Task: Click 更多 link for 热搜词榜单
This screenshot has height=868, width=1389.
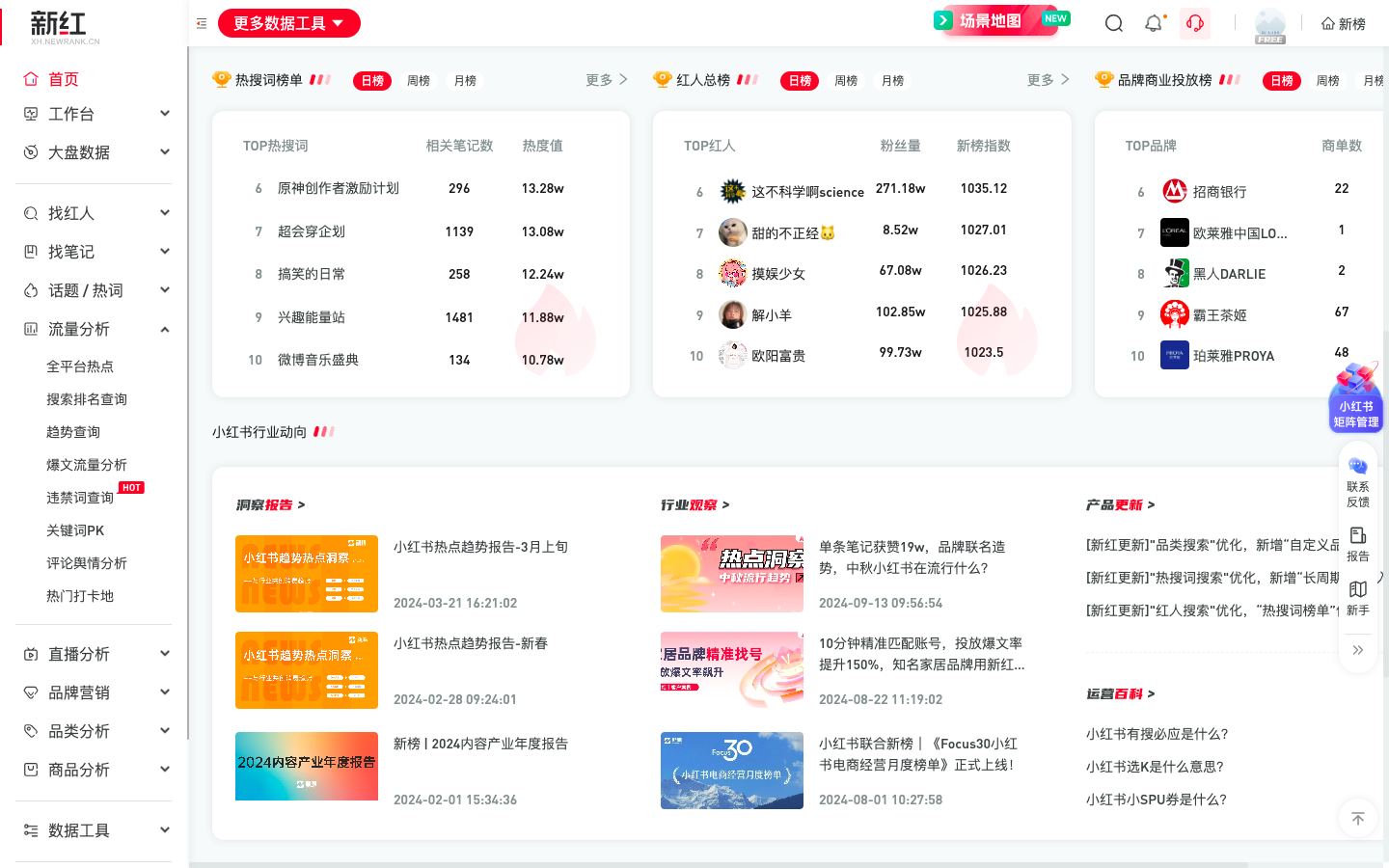Action: pyautogui.click(x=607, y=80)
